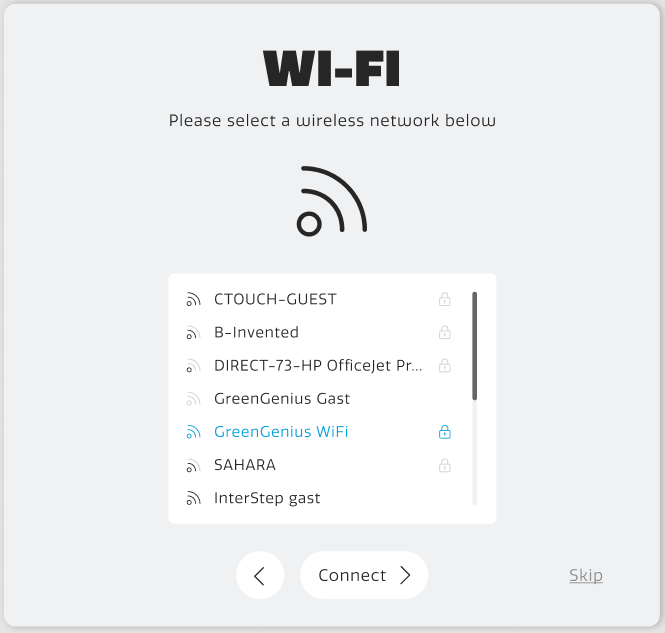Select DIRECT-73-HP OfficeJet network entry
This screenshot has width=665, height=633.
(318, 365)
